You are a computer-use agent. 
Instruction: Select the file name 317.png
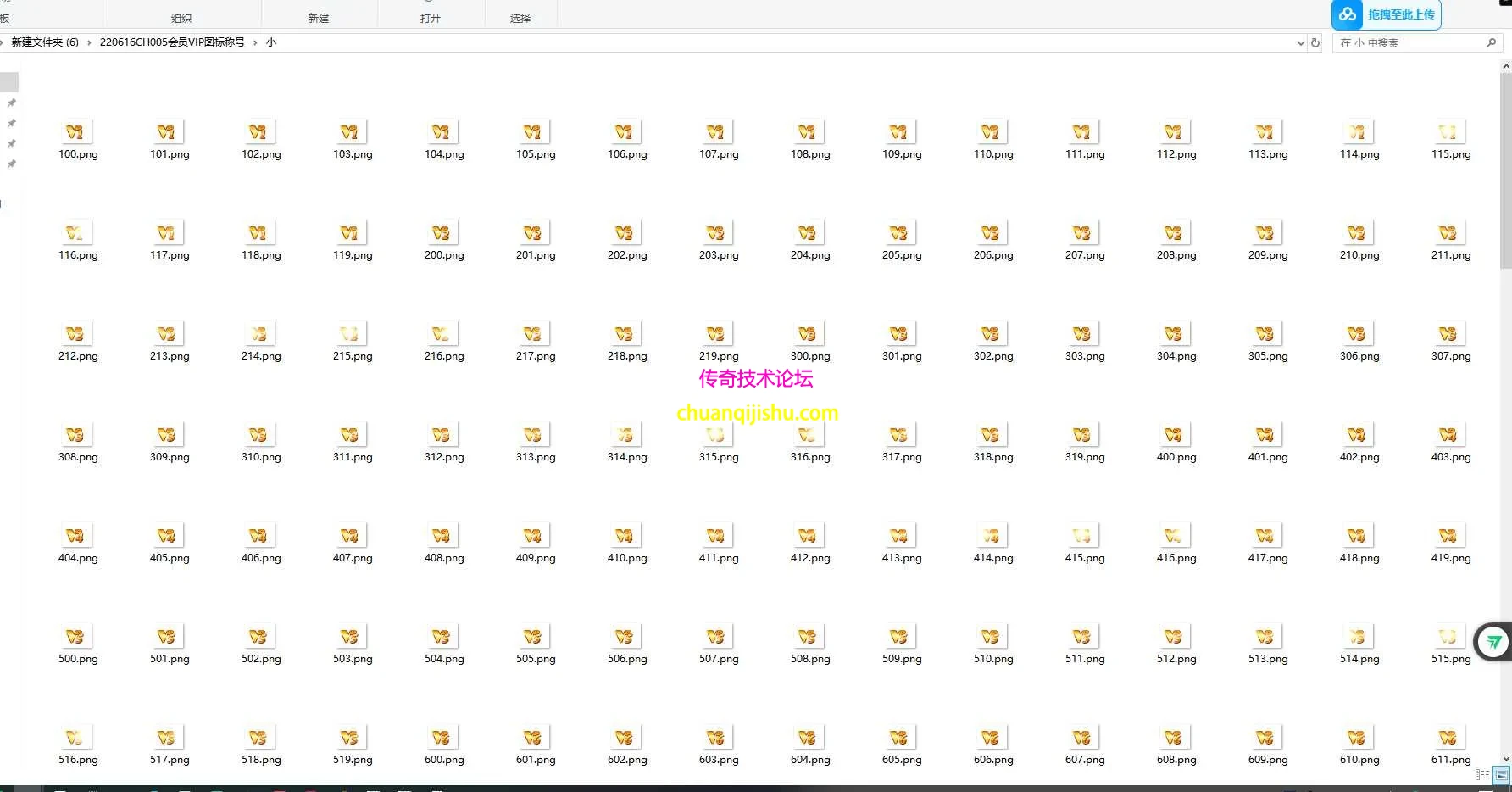pyautogui.click(x=902, y=457)
